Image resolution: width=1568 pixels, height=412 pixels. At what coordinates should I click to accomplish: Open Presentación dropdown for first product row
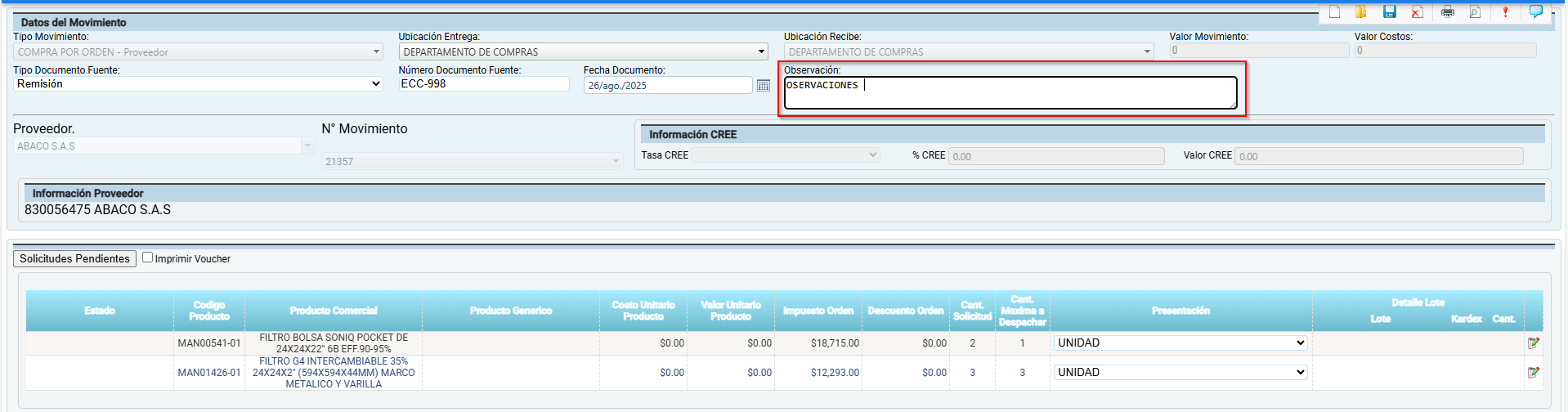(x=1180, y=343)
